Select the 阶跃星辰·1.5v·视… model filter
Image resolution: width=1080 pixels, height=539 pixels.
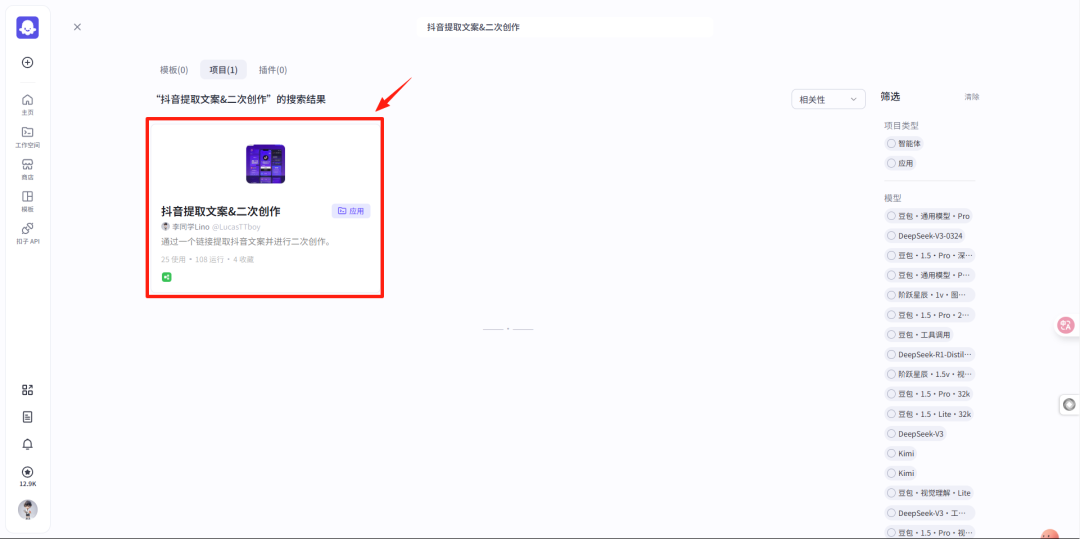tap(929, 374)
